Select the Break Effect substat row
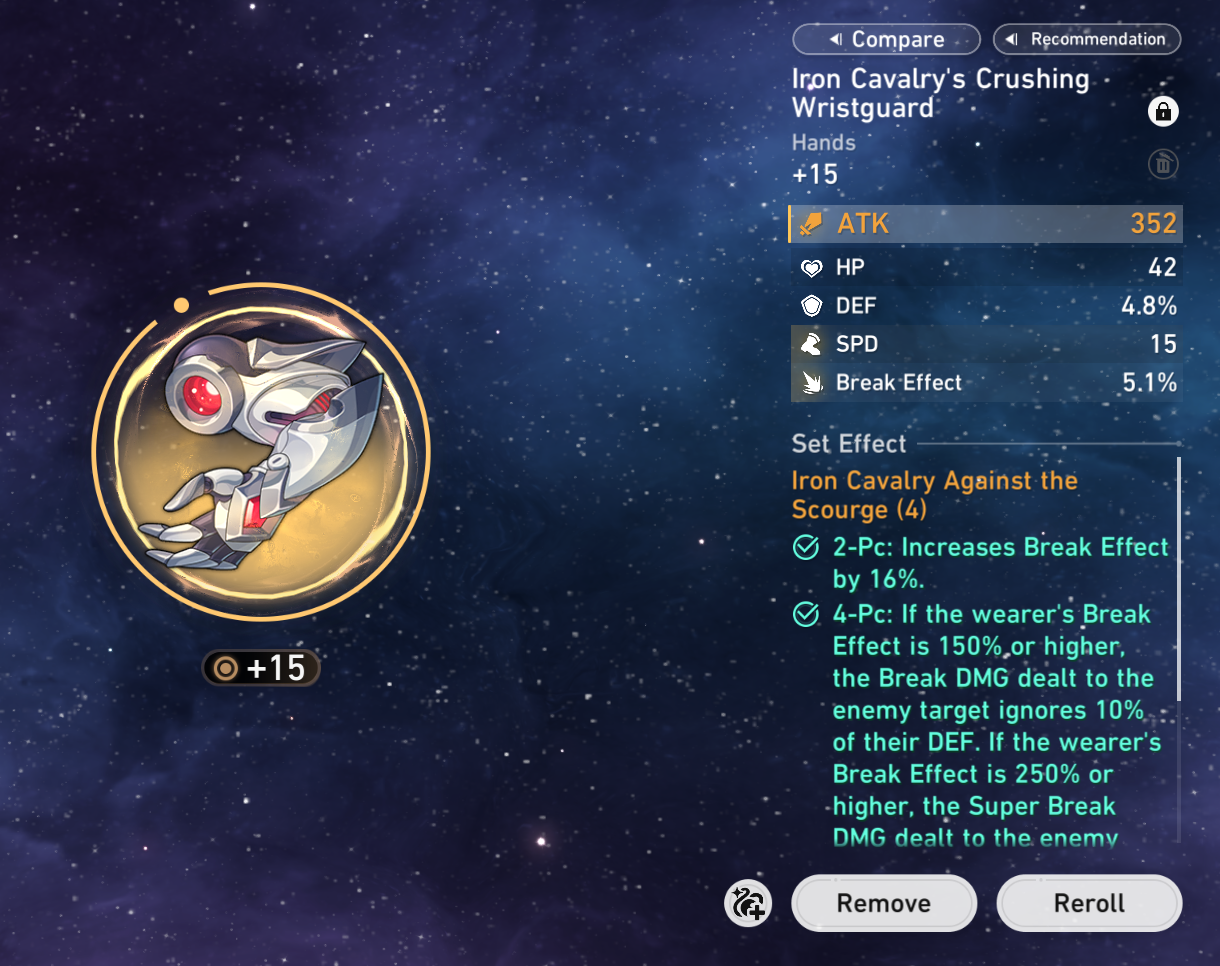 coord(986,383)
